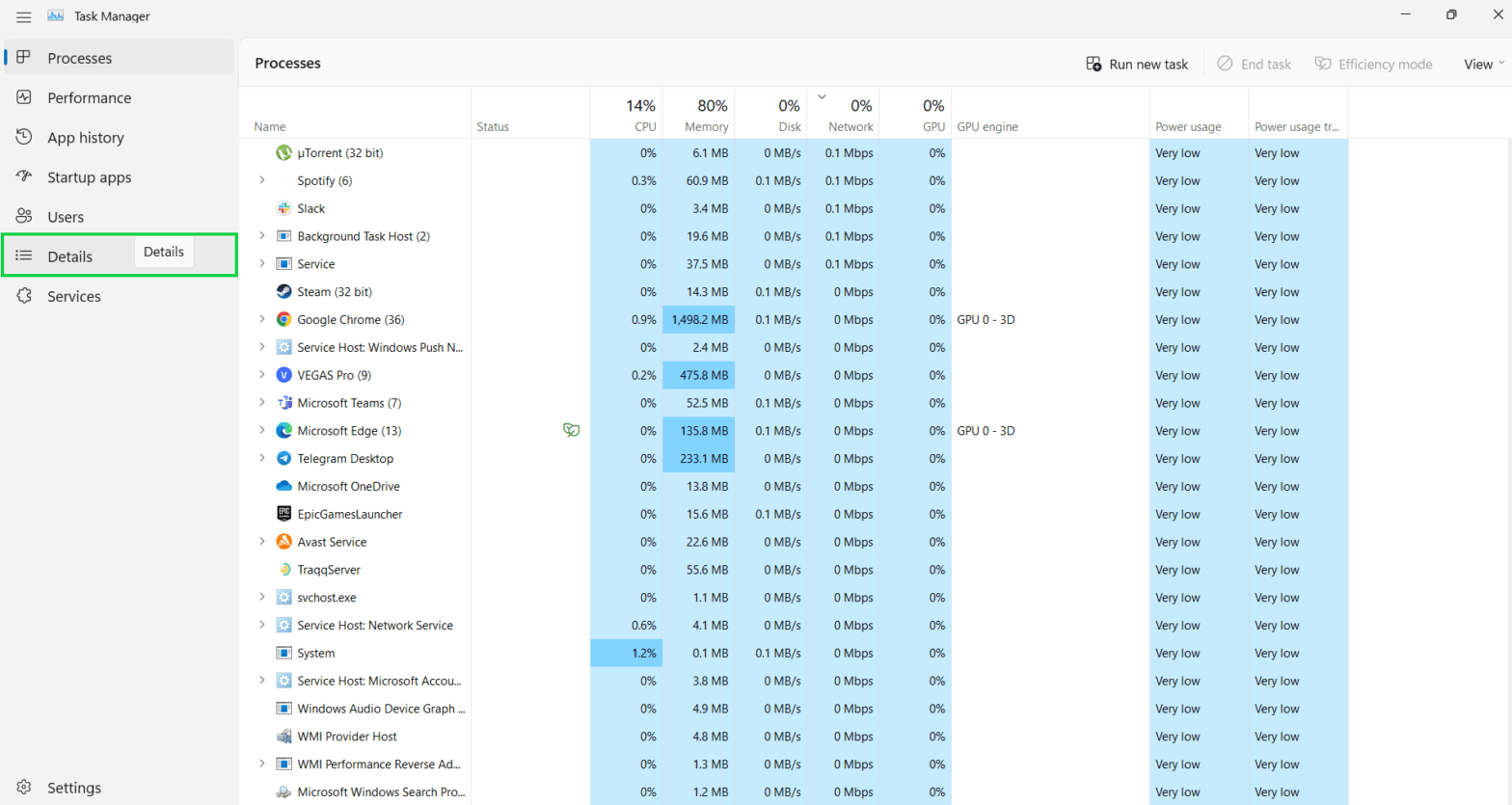Viewport: 1512px width, 805px height.
Task: Expand the Google Chrome process group
Action: pos(261,319)
